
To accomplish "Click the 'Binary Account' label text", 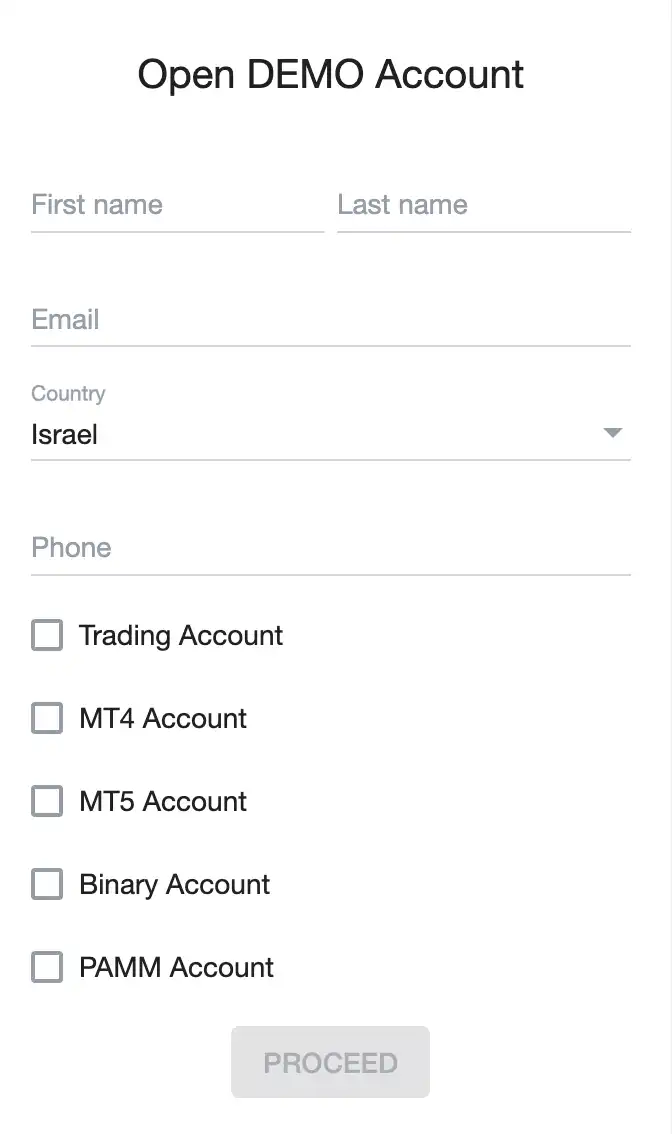I will tap(175, 885).
